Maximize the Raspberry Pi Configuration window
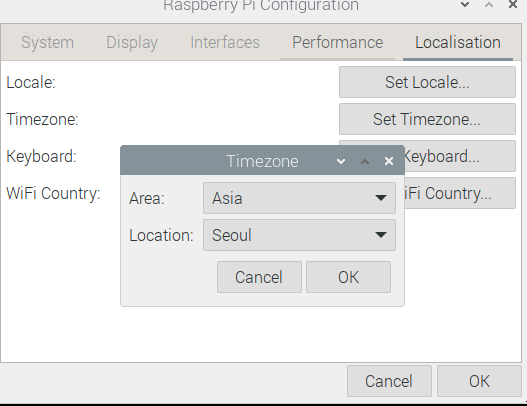 [x=489, y=5]
